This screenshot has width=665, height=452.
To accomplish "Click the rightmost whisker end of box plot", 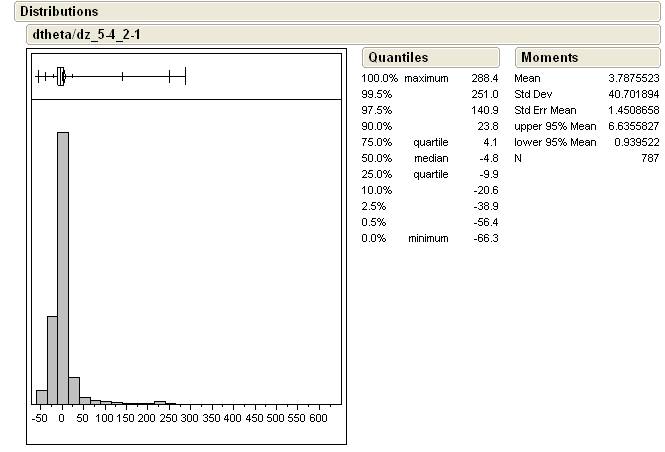I will tap(186, 76).
